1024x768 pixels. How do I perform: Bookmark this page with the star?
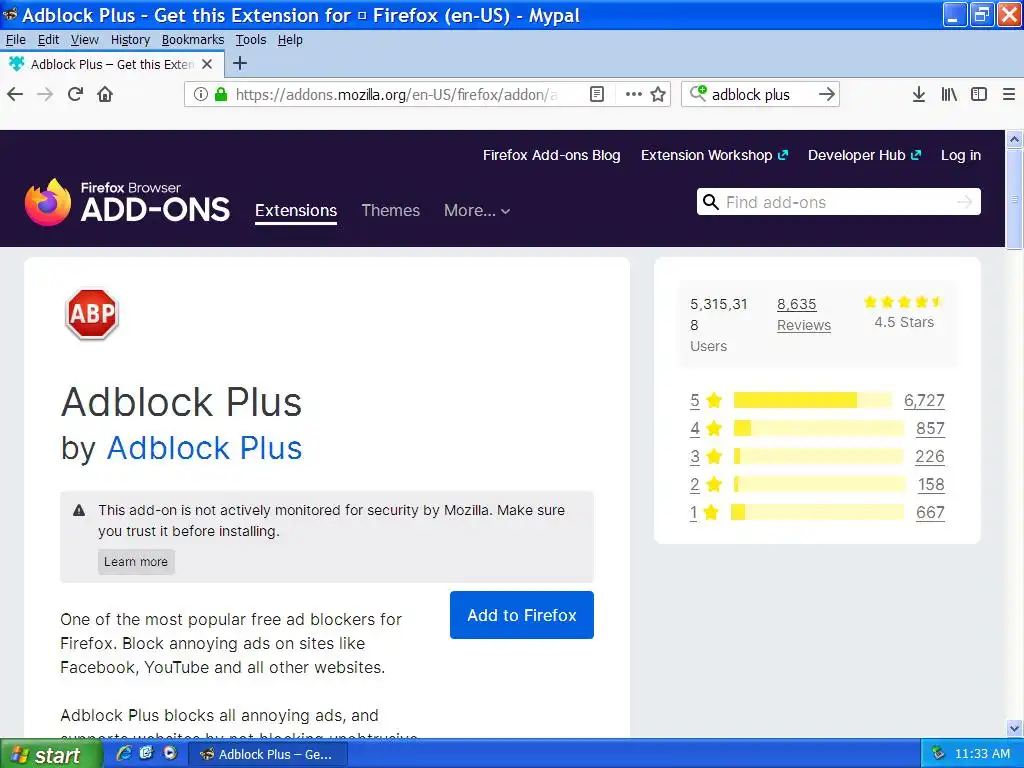658,94
